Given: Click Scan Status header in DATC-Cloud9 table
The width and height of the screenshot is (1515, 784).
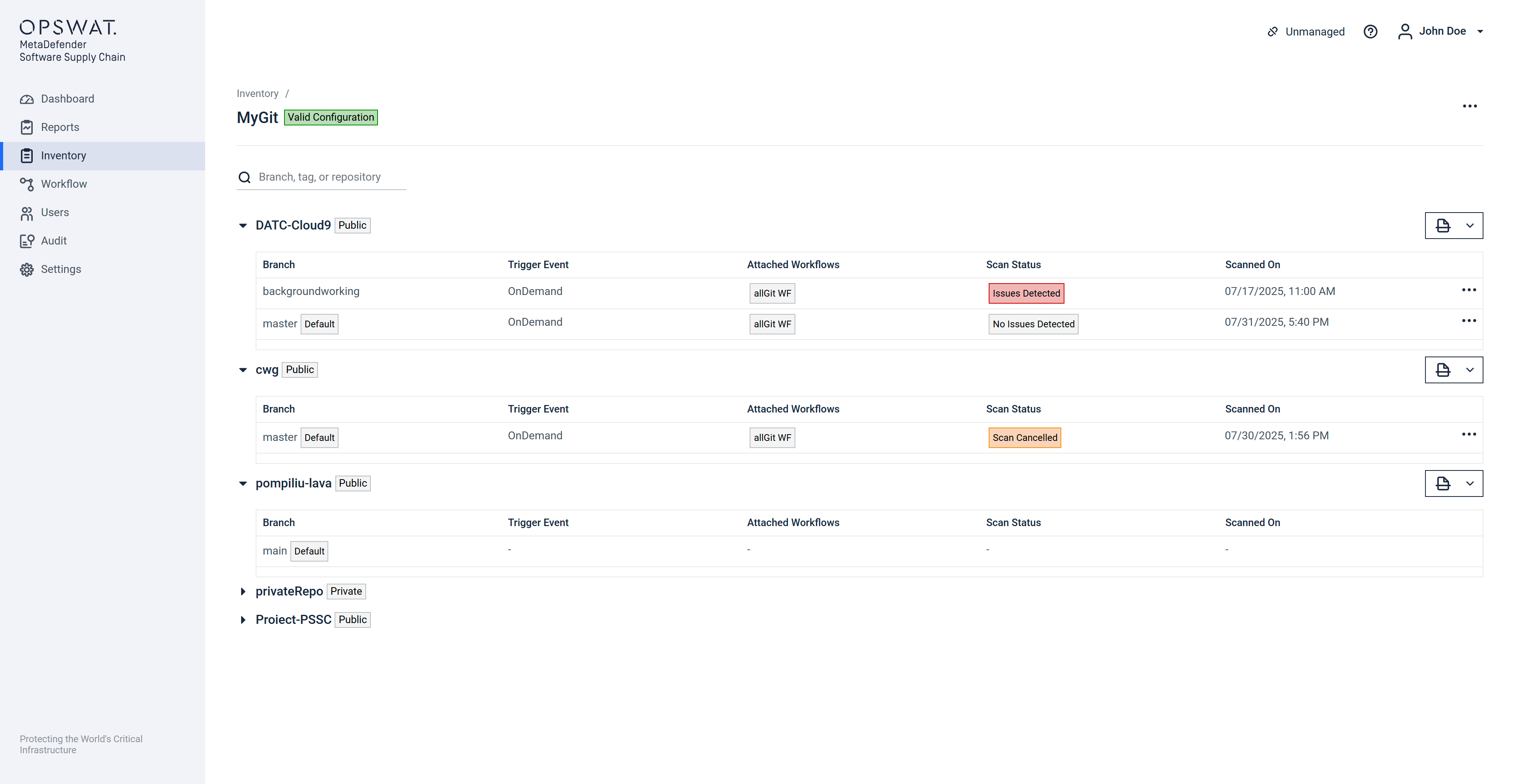Looking at the screenshot, I should point(1013,265).
